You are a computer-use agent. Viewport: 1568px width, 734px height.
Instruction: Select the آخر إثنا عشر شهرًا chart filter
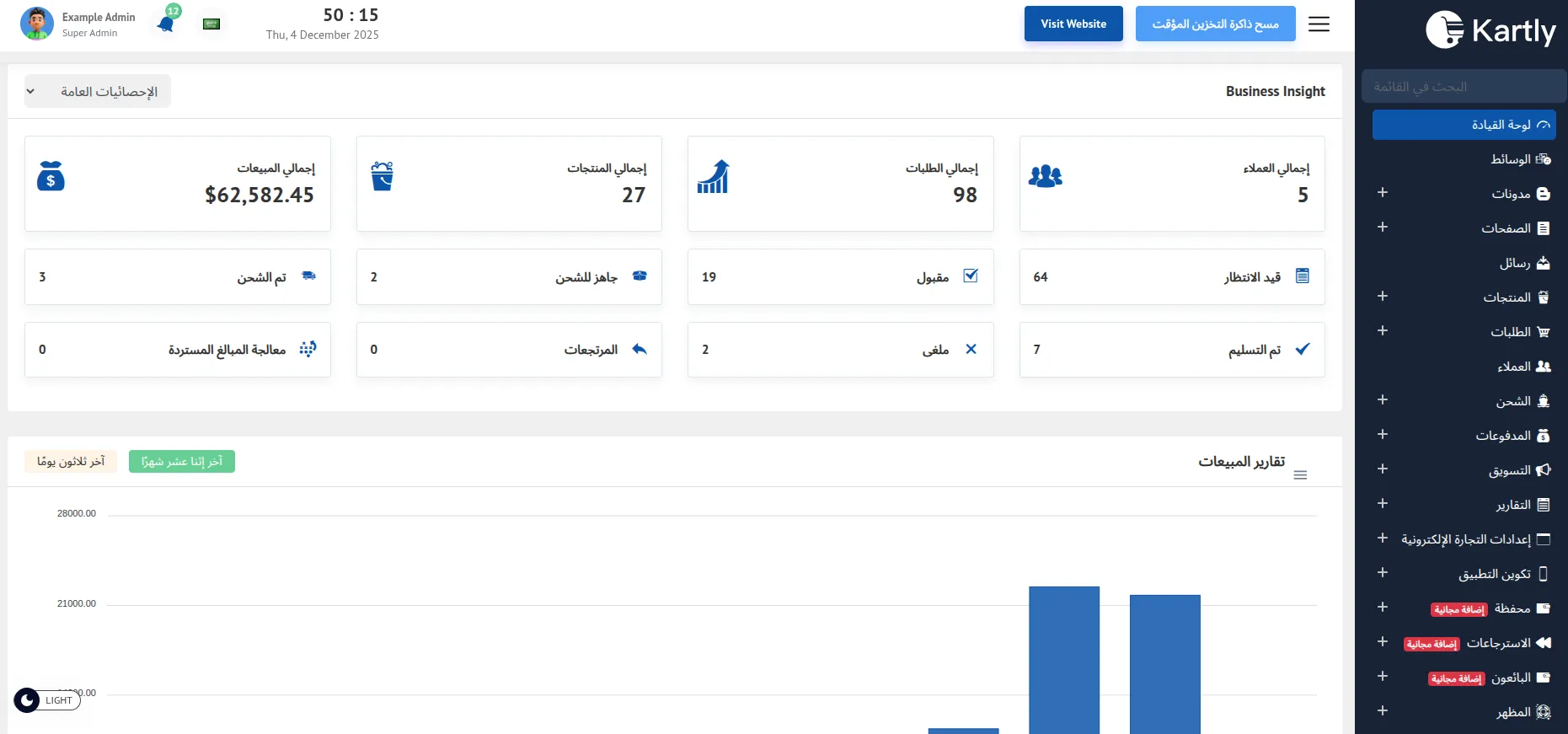[x=182, y=462]
